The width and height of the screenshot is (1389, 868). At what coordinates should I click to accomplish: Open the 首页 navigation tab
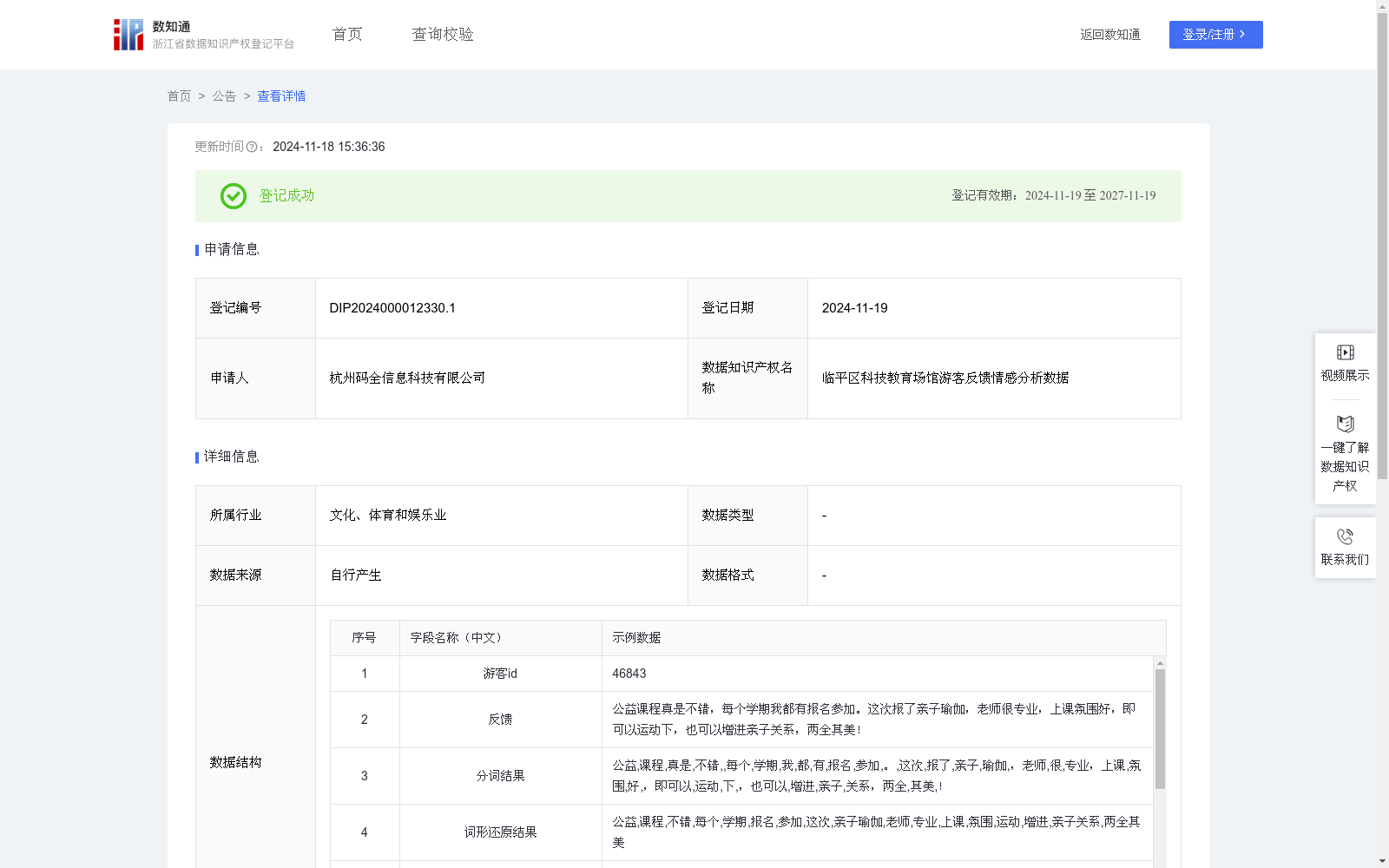(x=347, y=35)
